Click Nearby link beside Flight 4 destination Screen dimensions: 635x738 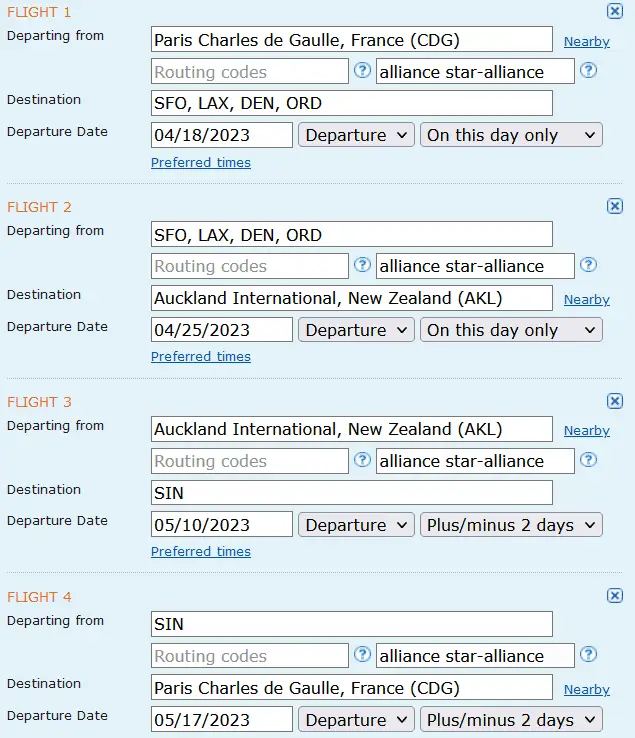click(x=586, y=690)
